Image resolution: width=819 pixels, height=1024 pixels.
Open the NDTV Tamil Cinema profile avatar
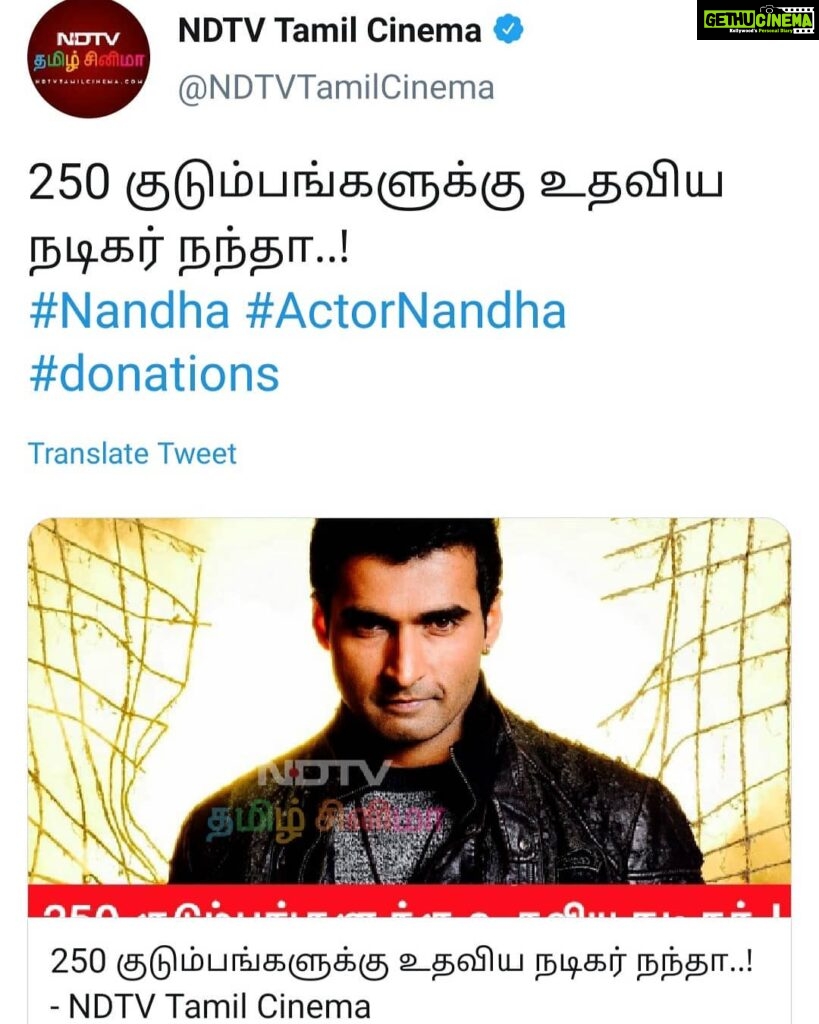[x=88, y=56]
